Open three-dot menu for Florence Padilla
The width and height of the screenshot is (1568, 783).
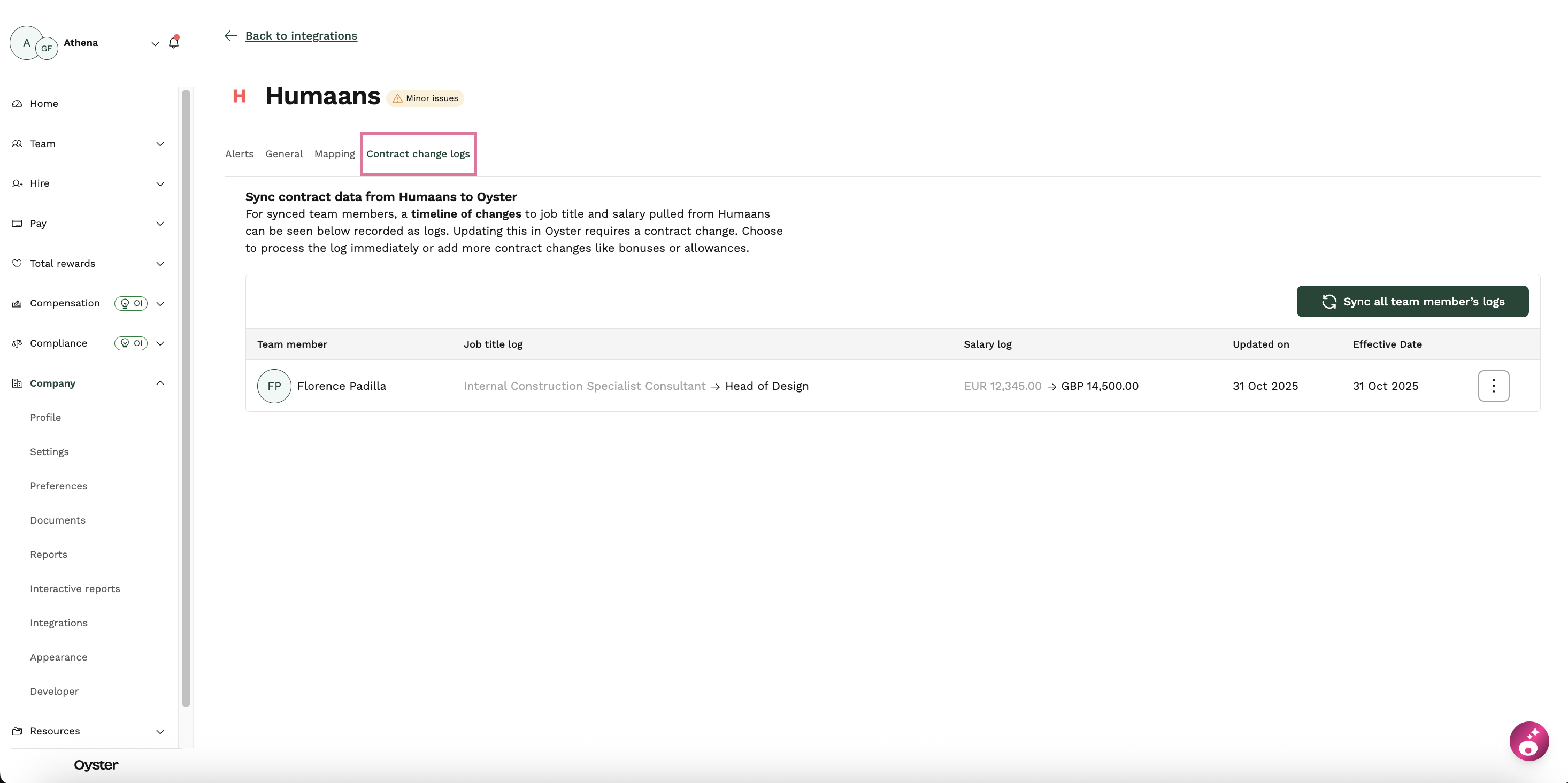pyautogui.click(x=1493, y=386)
